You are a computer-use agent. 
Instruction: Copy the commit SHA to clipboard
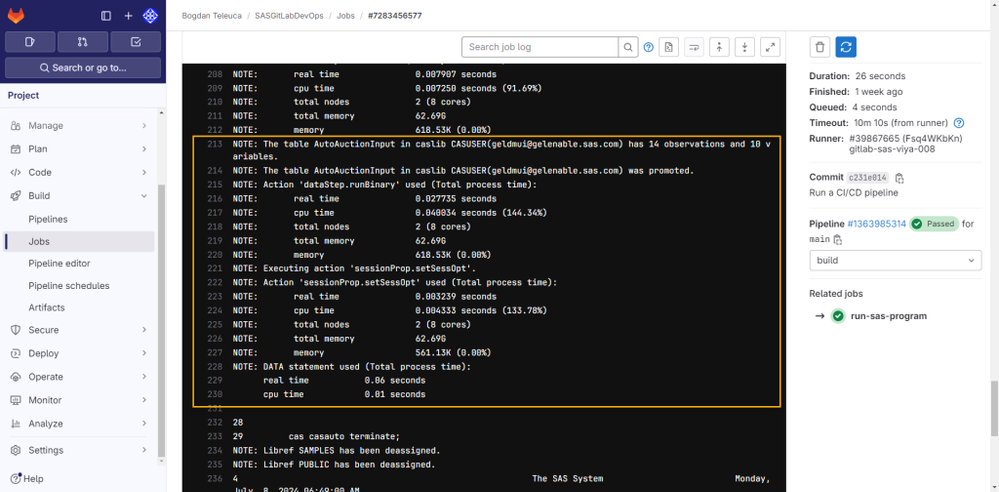coord(899,178)
